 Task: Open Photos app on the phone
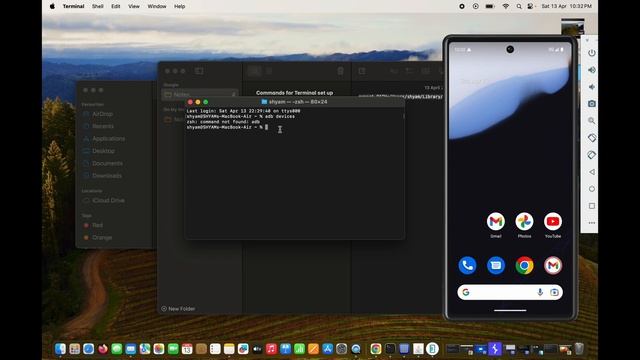click(524, 222)
